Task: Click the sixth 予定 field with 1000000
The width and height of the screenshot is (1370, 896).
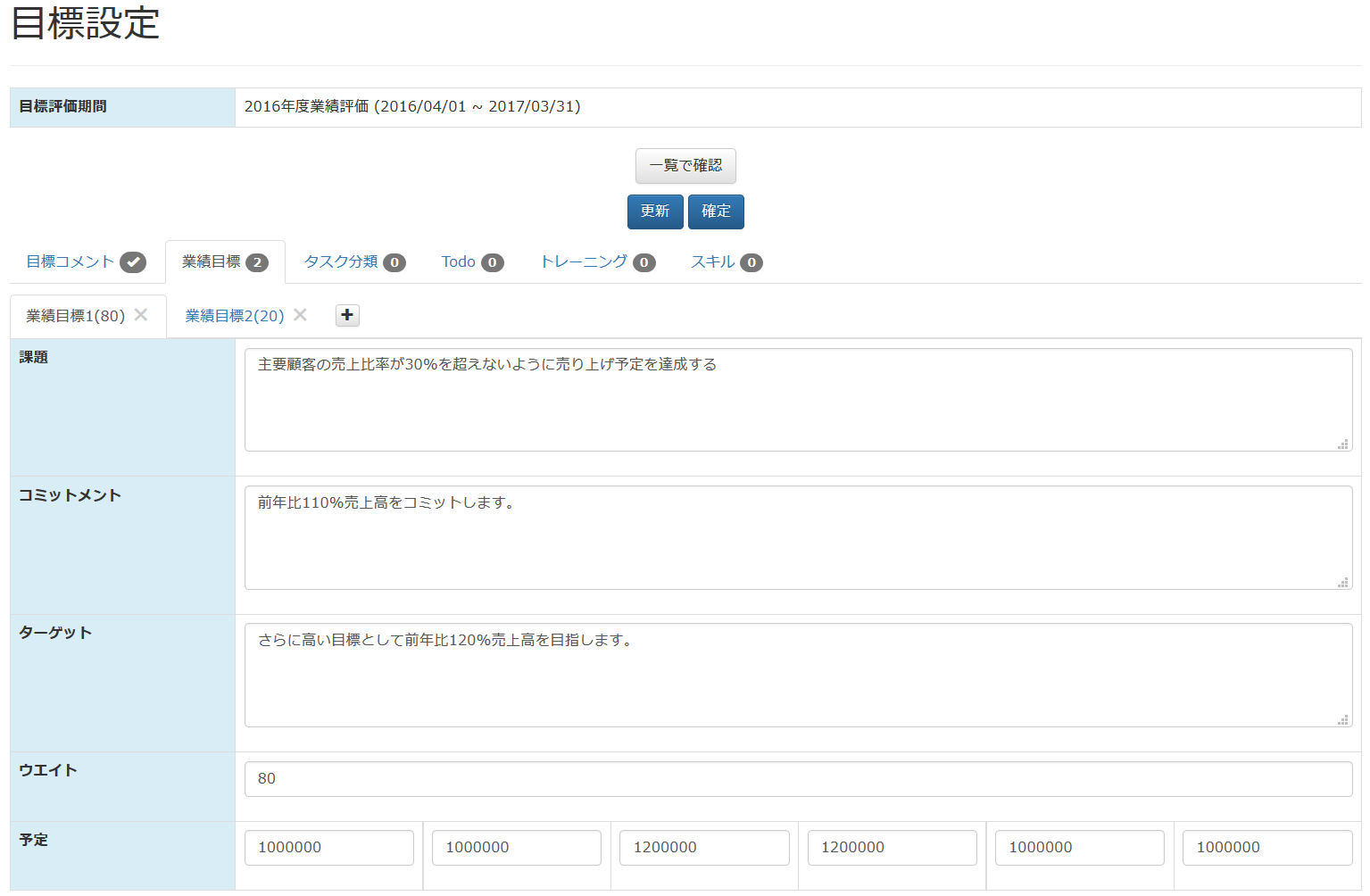Action: pos(1267,848)
